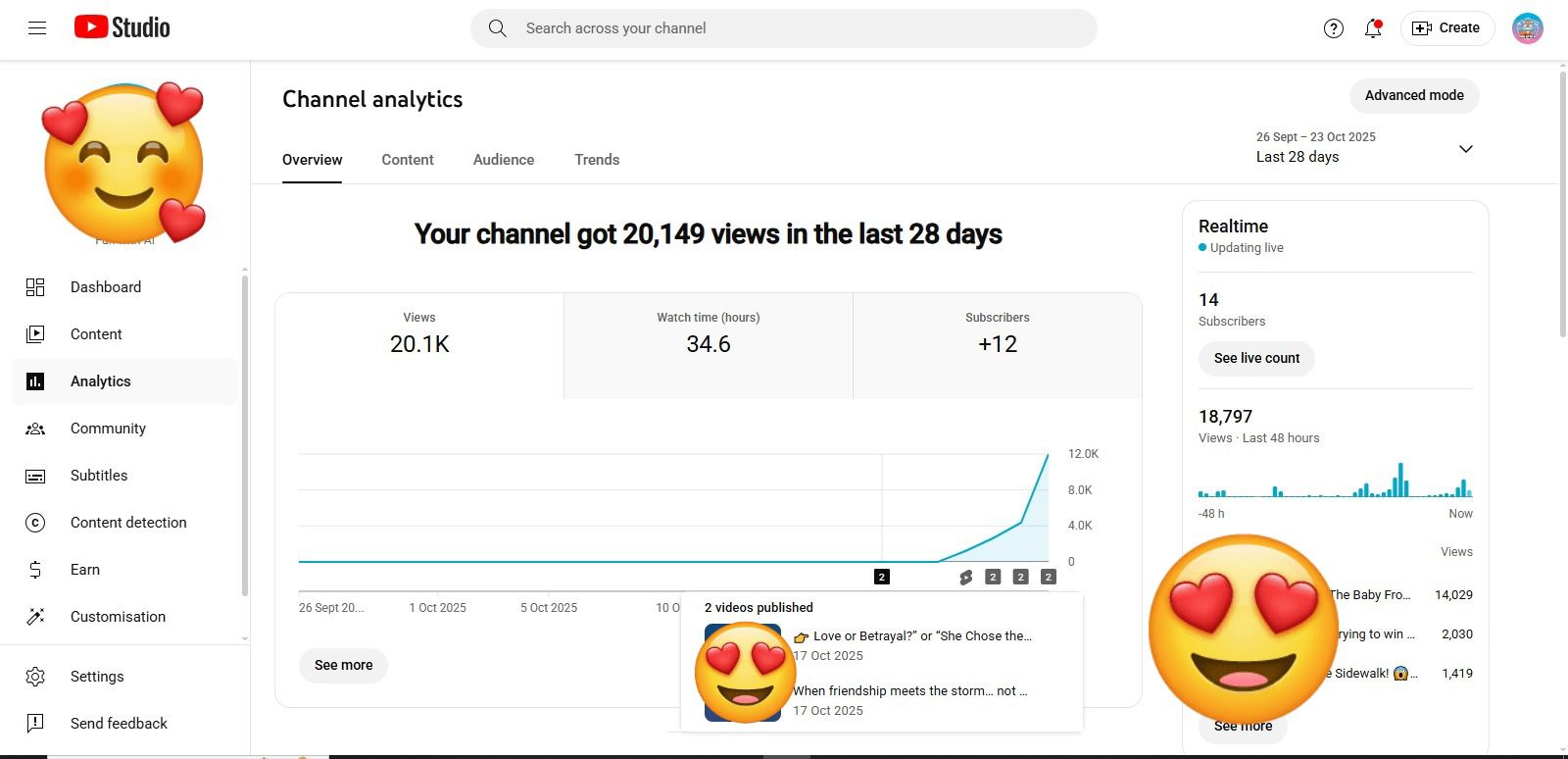Screen dimensions: 1568x759
Task: Switch to the Trends tab
Action: coord(597,160)
